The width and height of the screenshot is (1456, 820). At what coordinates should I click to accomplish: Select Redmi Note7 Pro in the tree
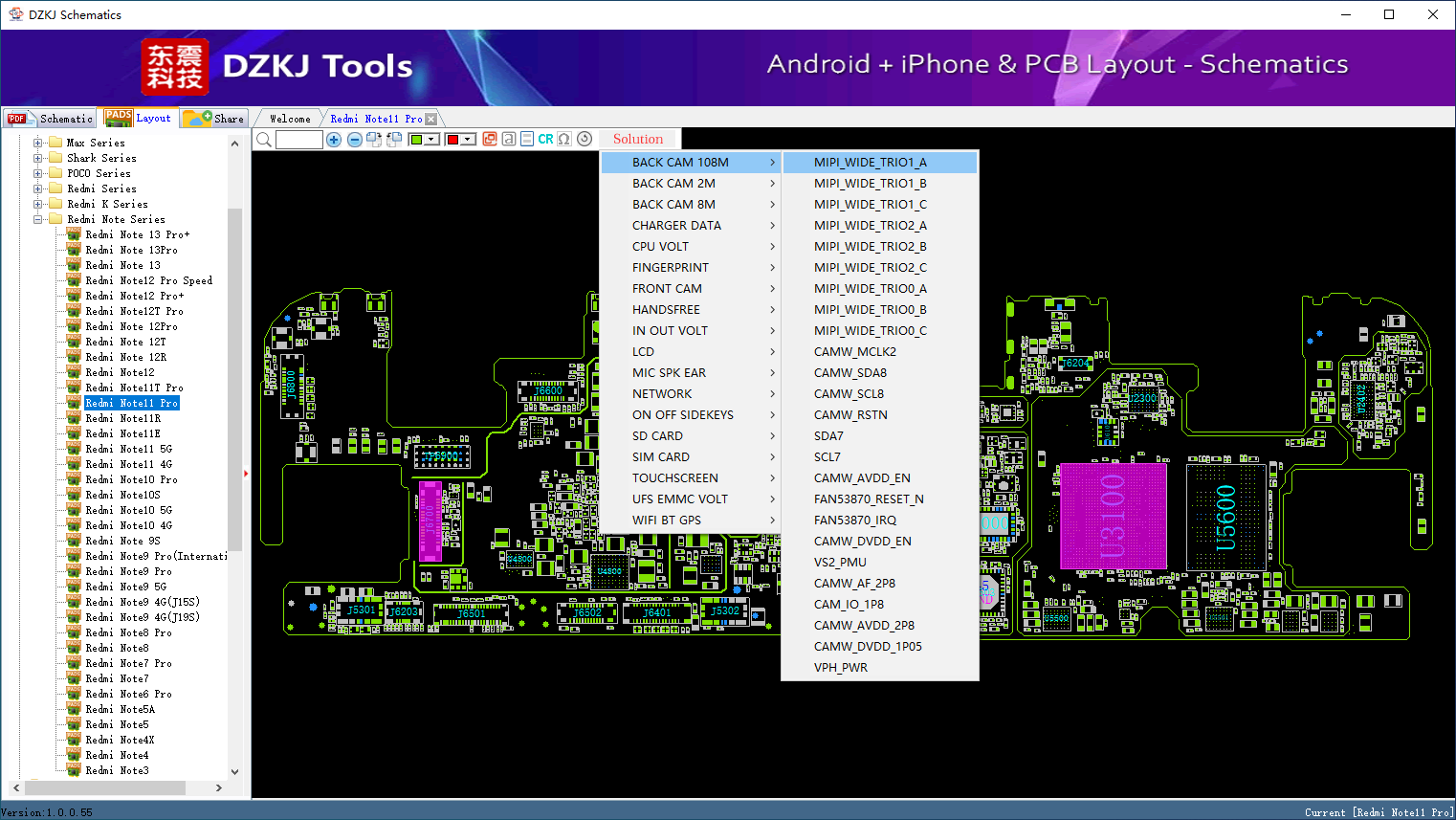point(128,663)
